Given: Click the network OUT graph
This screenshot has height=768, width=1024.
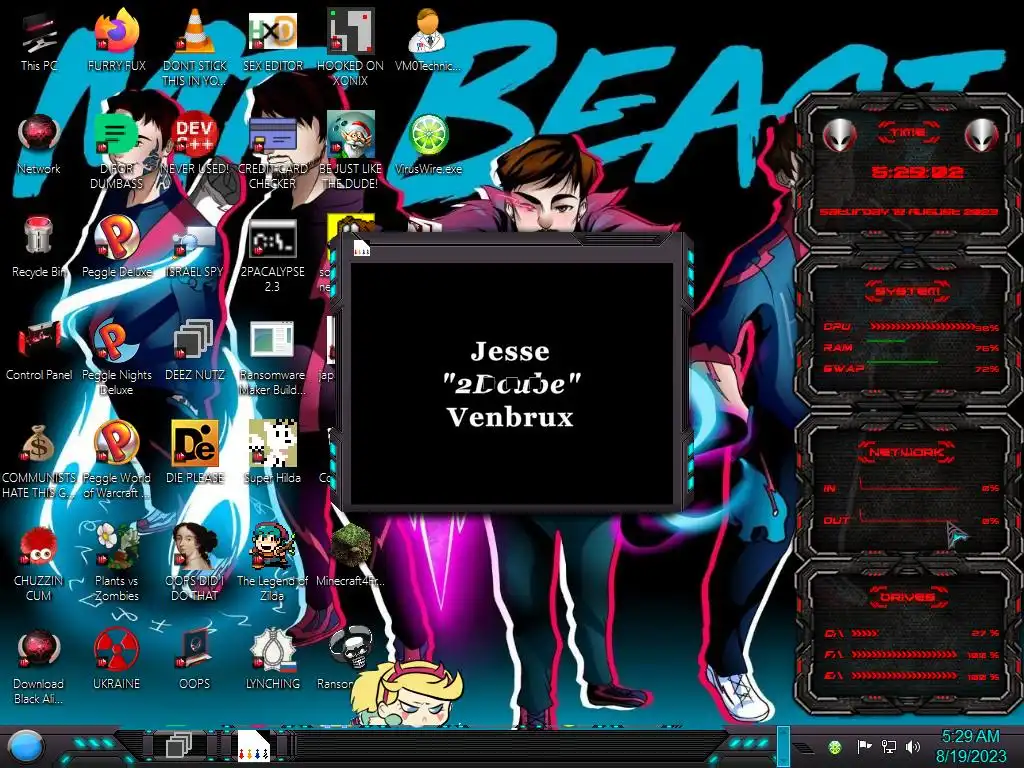Looking at the screenshot, I should tap(909, 518).
